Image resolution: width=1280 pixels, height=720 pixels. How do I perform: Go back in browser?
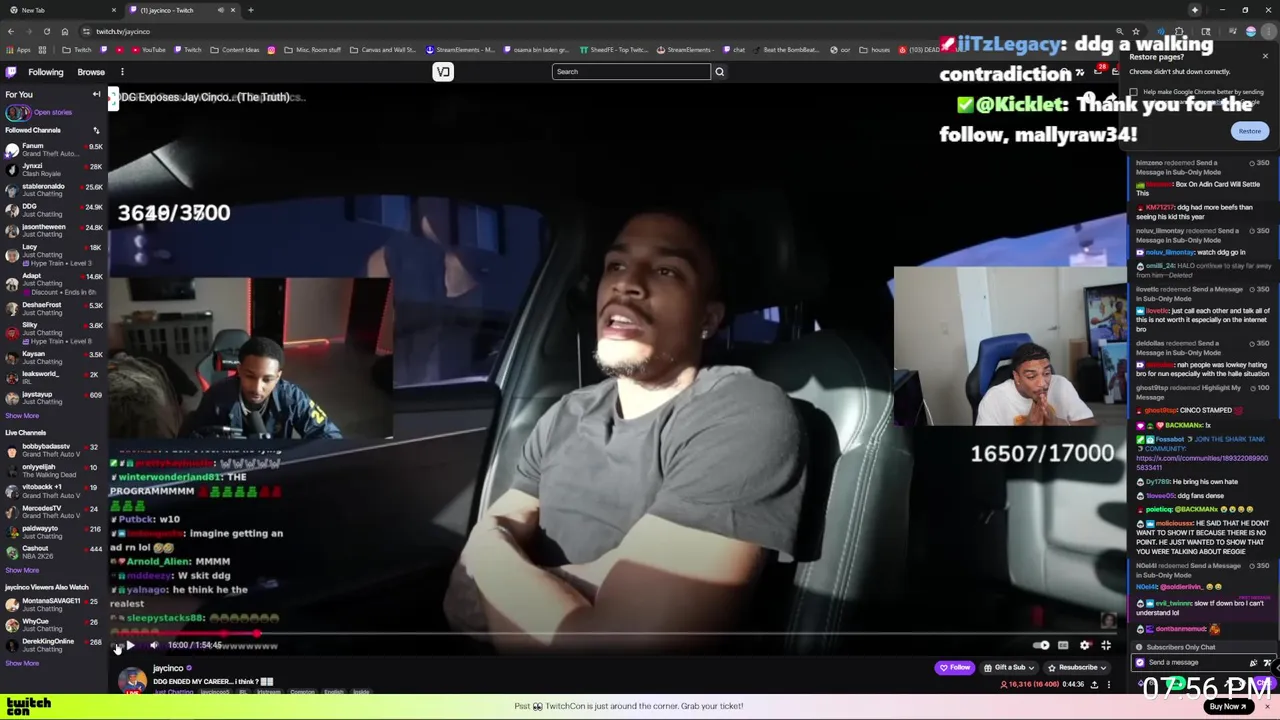coord(10,31)
